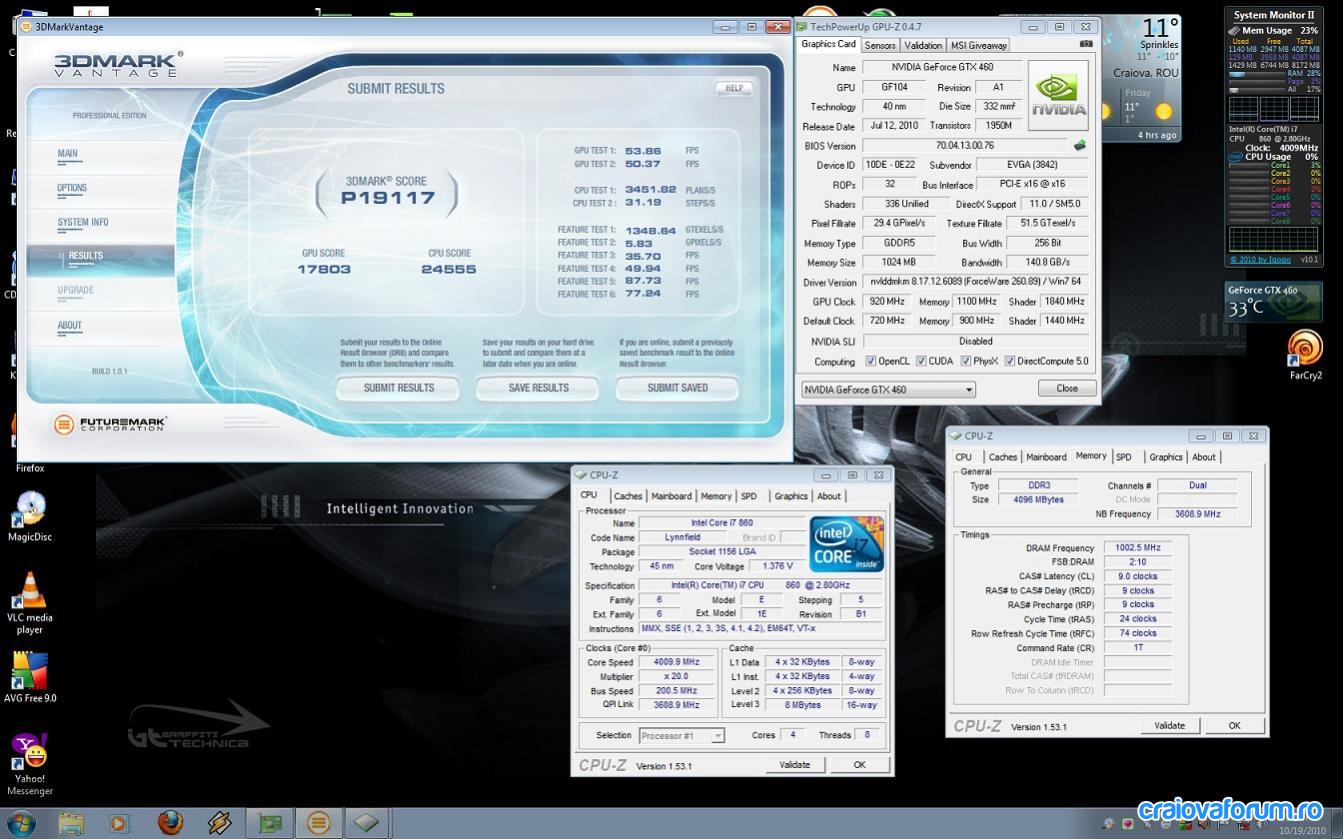Select MAIN in 3DMark Vantage sidebar
This screenshot has height=839, width=1343.
pyautogui.click(x=68, y=154)
